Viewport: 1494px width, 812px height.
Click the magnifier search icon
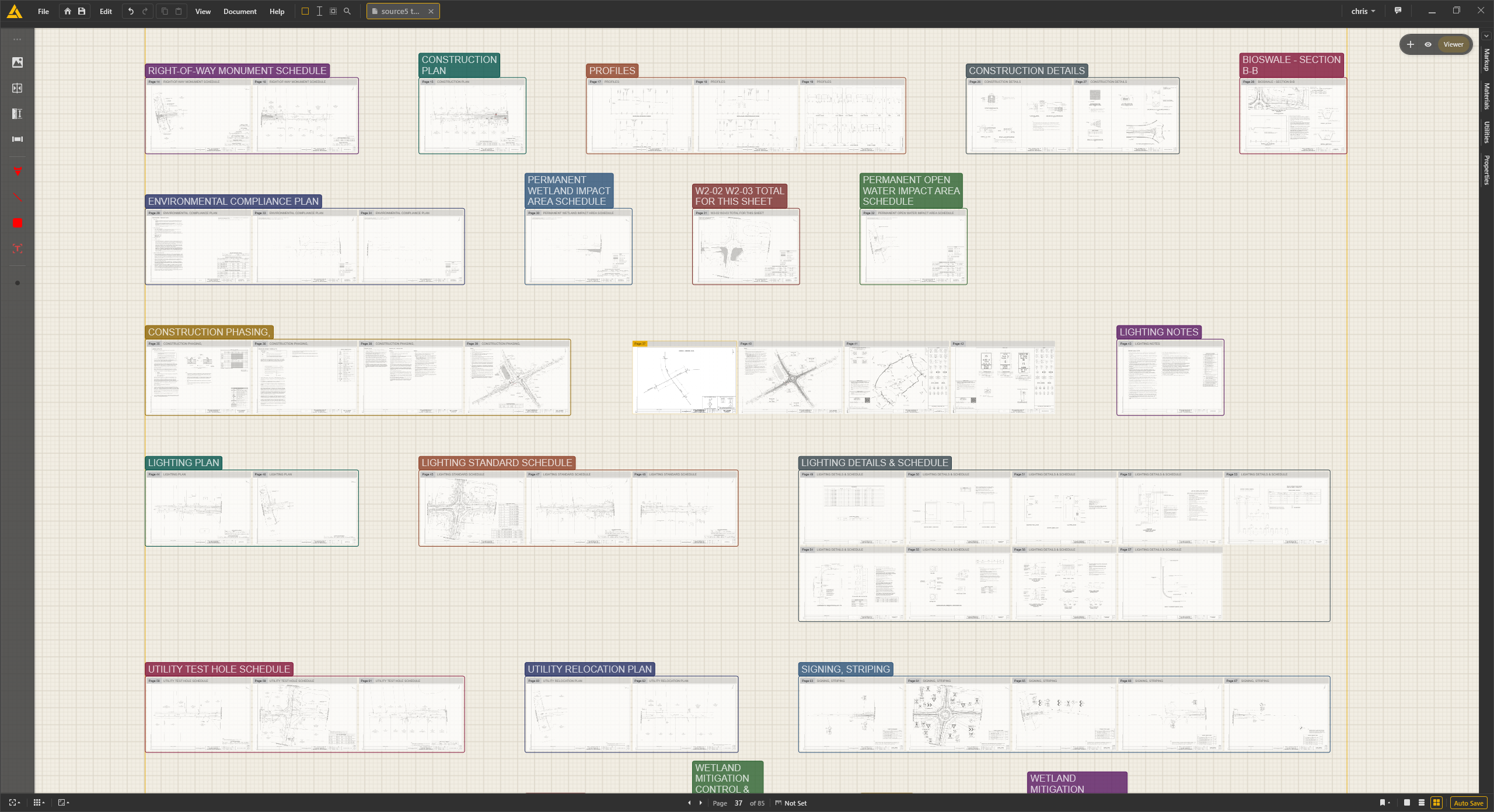click(x=347, y=11)
